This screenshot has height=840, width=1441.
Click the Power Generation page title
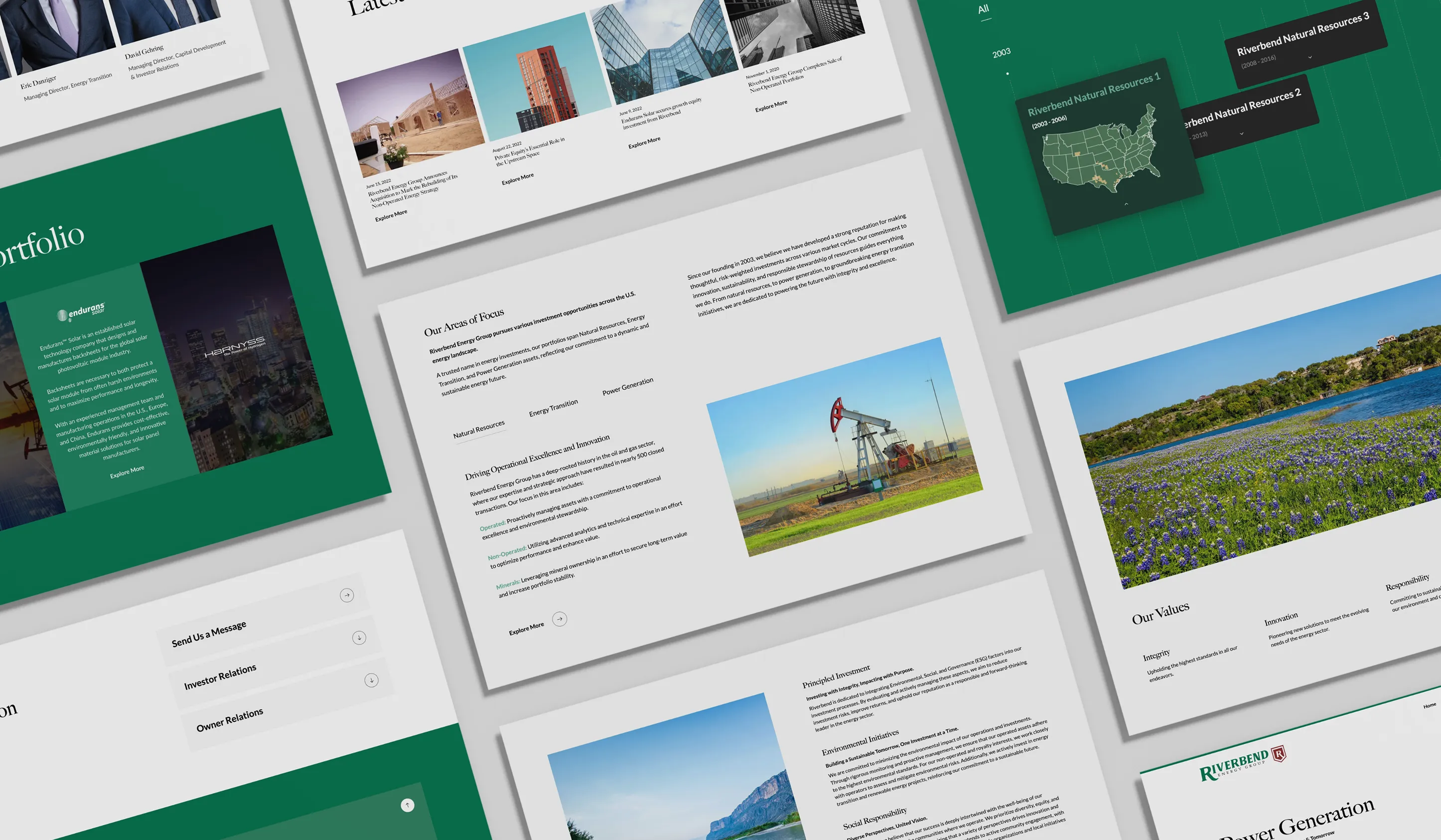coord(1296,820)
